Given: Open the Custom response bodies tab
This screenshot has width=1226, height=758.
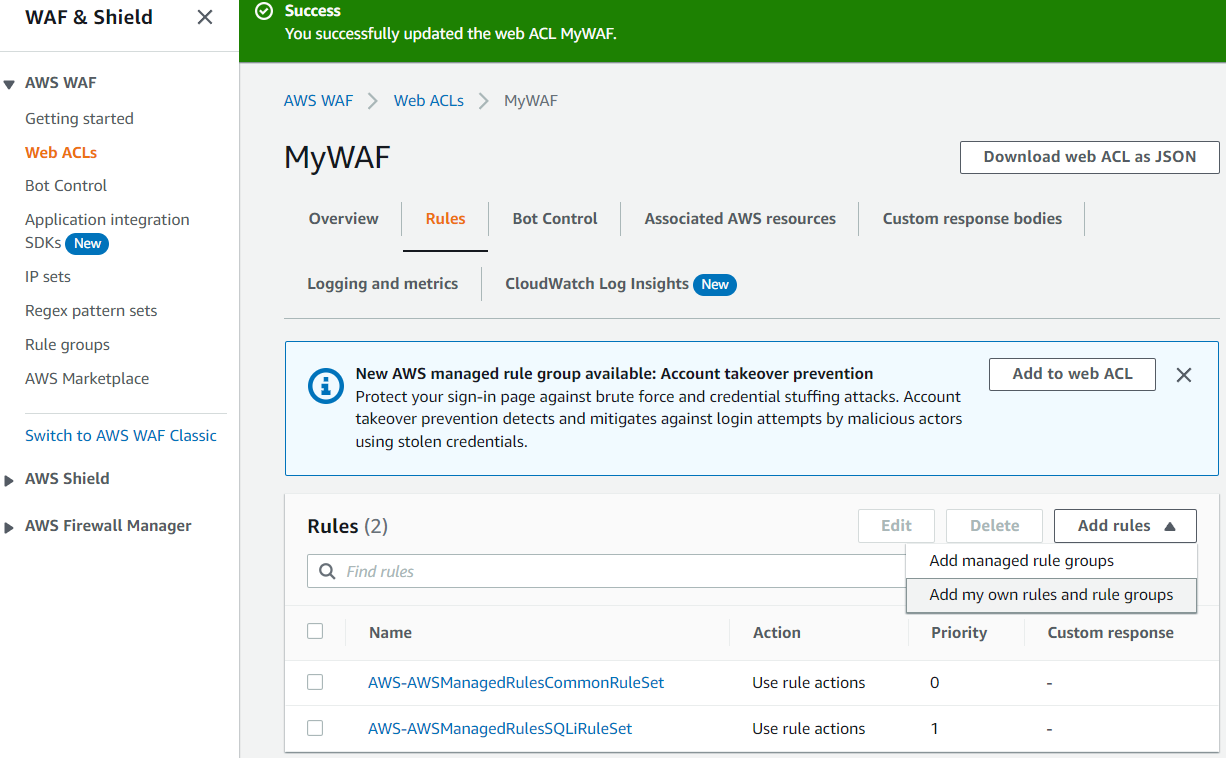Looking at the screenshot, I should 972,219.
